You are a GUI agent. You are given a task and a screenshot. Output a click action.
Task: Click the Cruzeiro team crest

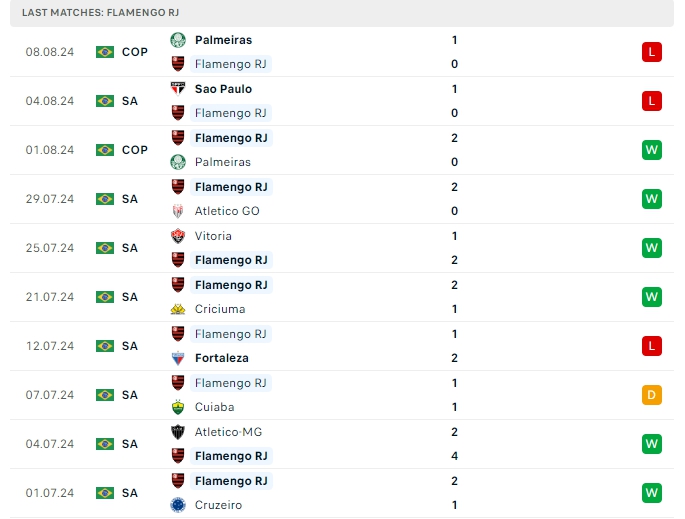tap(178, 505)
